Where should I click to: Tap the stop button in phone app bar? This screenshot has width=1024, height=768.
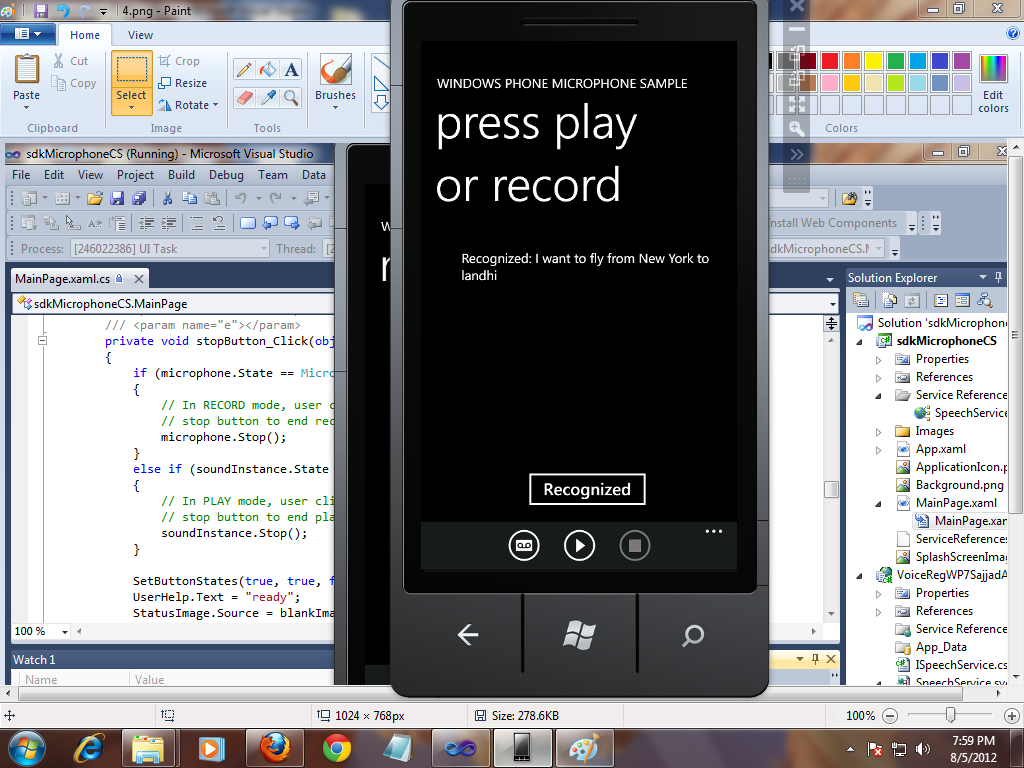pyautogui.click(x=634, y=545)
